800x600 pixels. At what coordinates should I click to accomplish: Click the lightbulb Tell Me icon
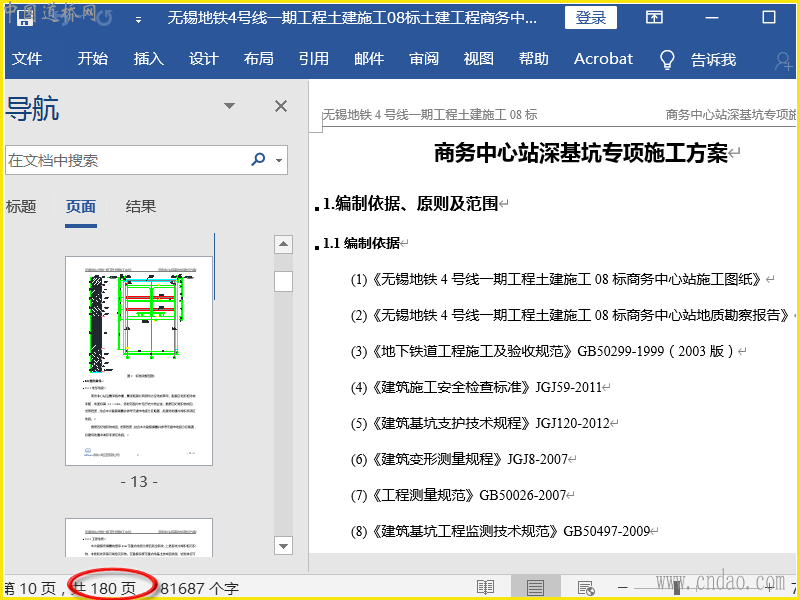coord(667,60)
